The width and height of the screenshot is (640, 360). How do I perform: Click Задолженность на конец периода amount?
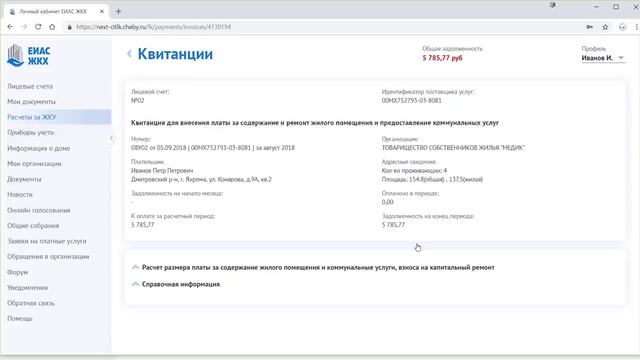click(x=393, y=225)
